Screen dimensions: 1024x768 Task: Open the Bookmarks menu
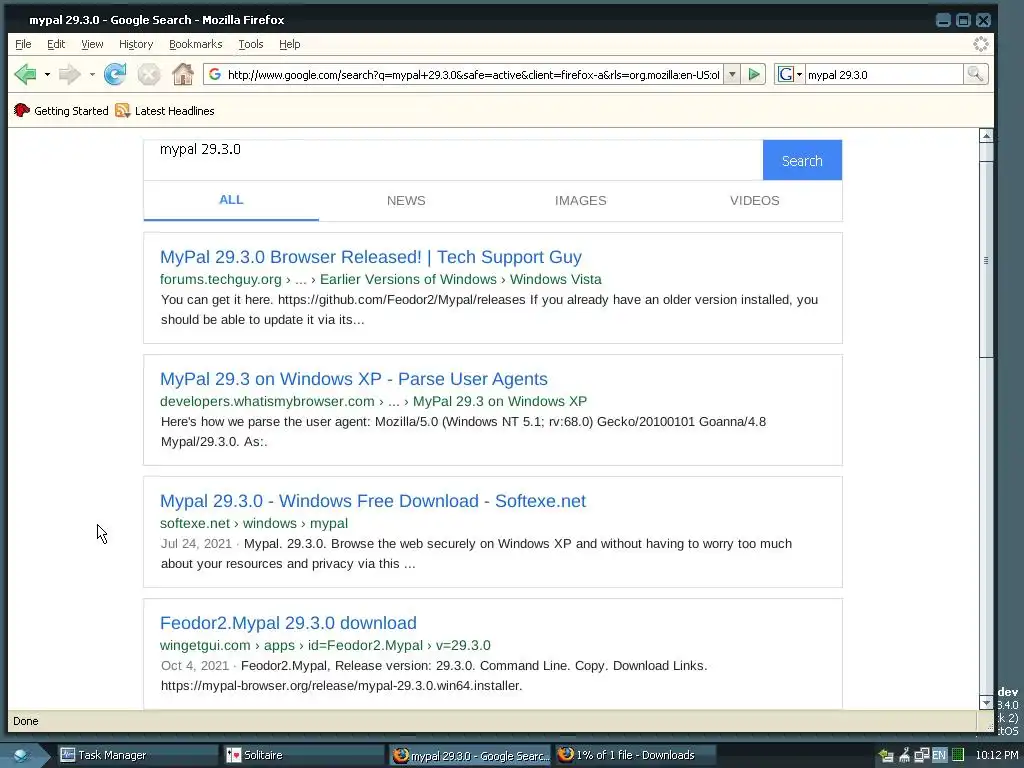tap(195, 44)
